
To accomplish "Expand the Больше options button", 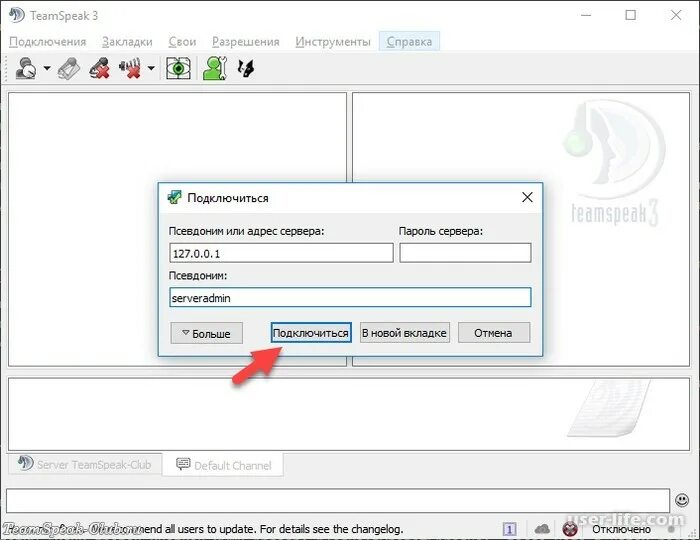I will click(x=207, y=333).
